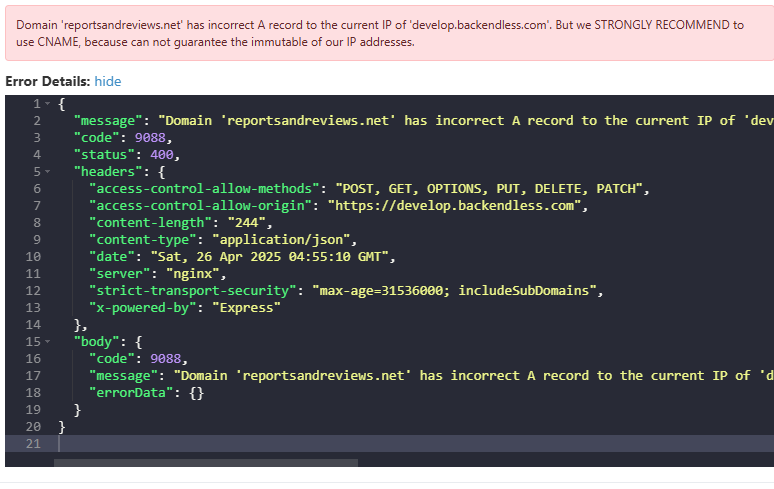Click line number 14 in the gutter
Viewport: 774px width, 489px height.
click(33, 325)
